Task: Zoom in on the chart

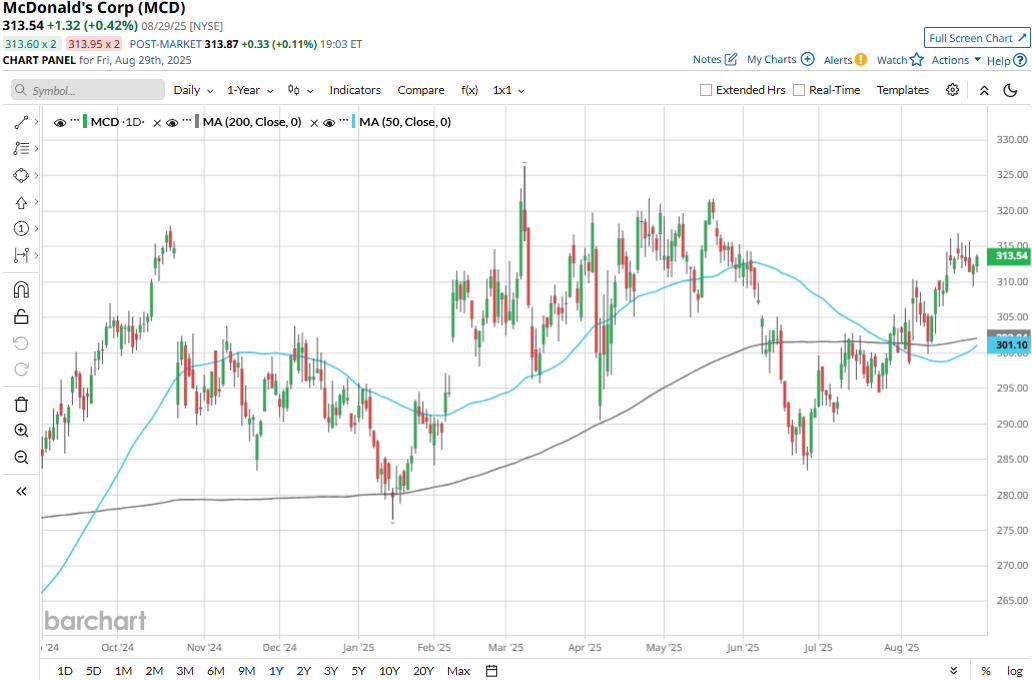Action: [21, 431]
